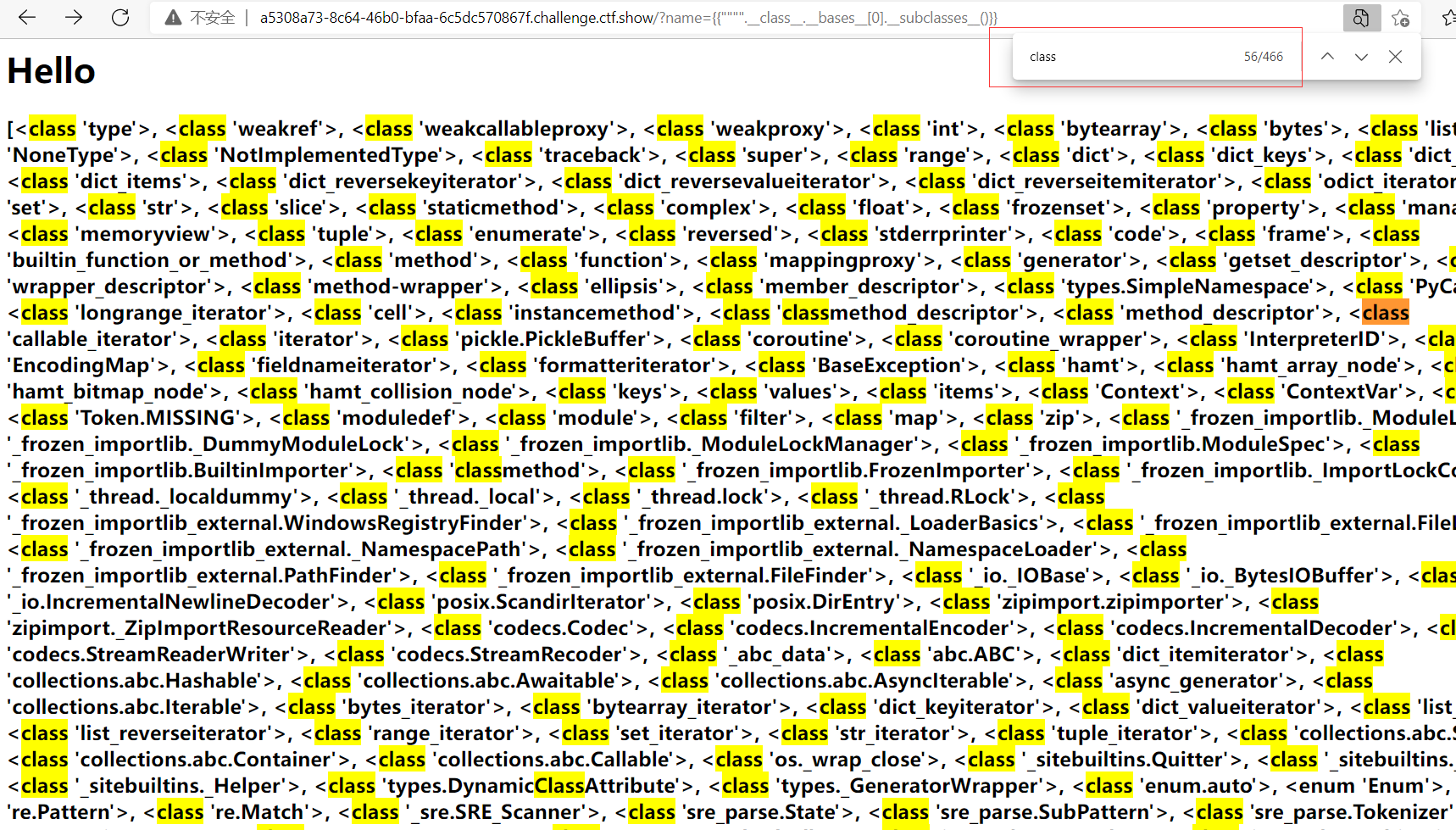Select the URL in the address bar
The width and height of the screenshot is (1456, 830).
click(628, 18)
